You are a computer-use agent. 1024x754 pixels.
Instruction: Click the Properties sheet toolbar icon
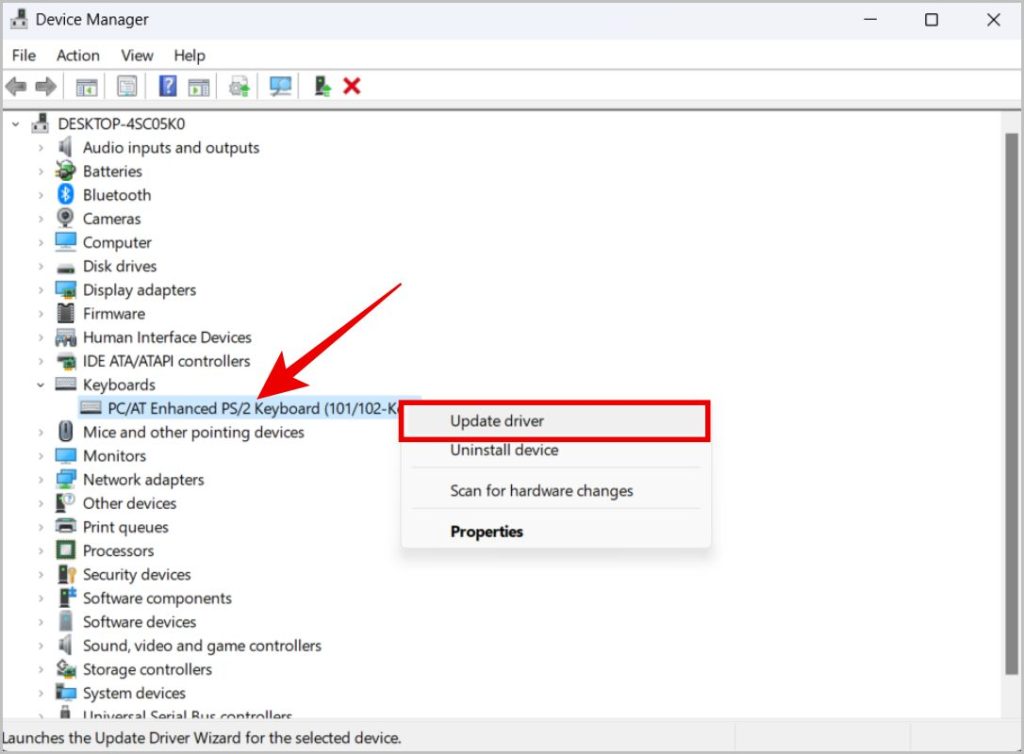[x=127, y=86]
